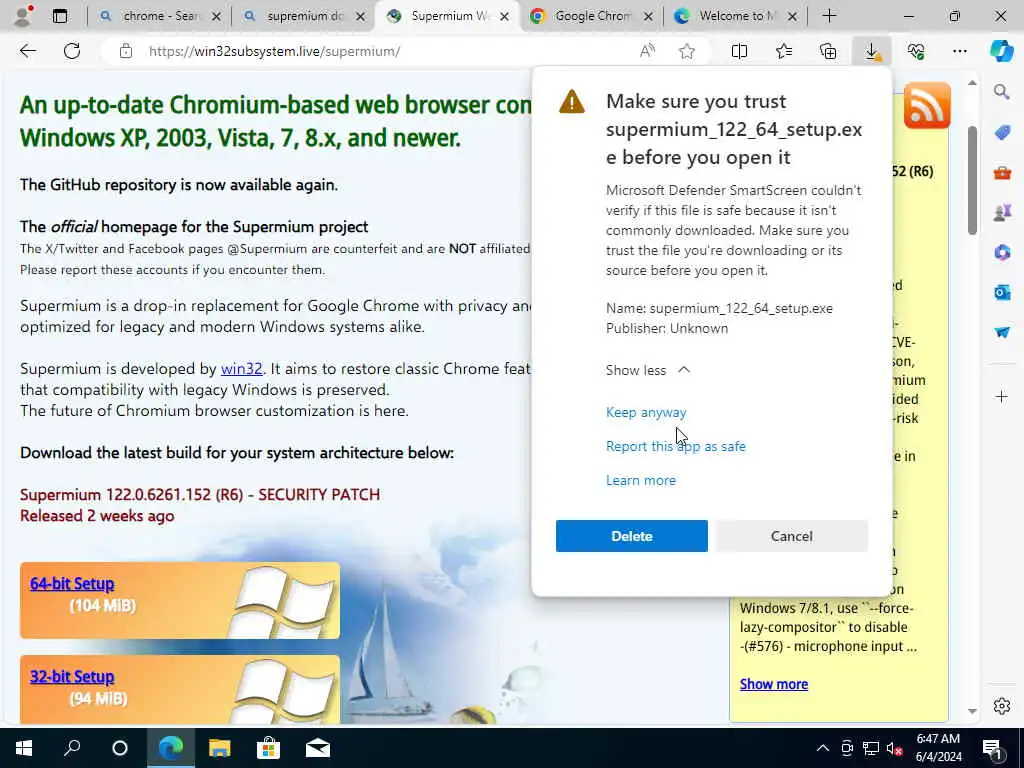Add this page to favorites star
Screen dimensions: 1024x768
pos(686,51)
